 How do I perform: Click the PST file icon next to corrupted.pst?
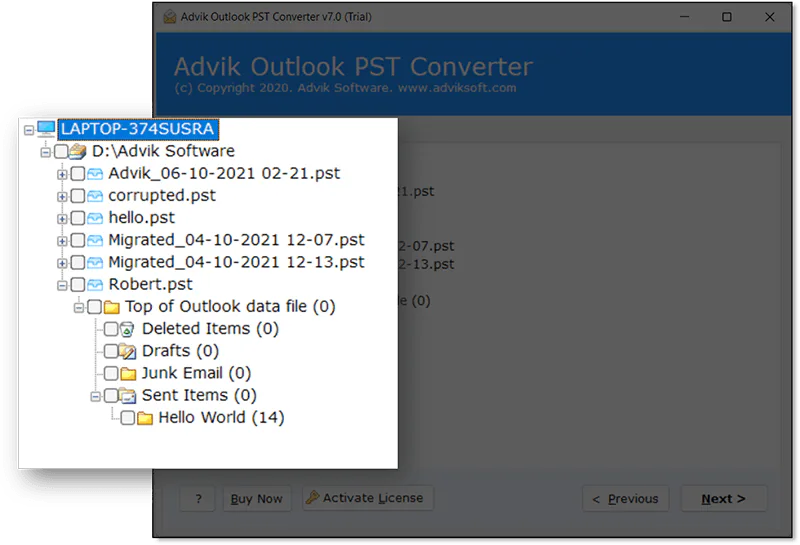click(95, 196)
